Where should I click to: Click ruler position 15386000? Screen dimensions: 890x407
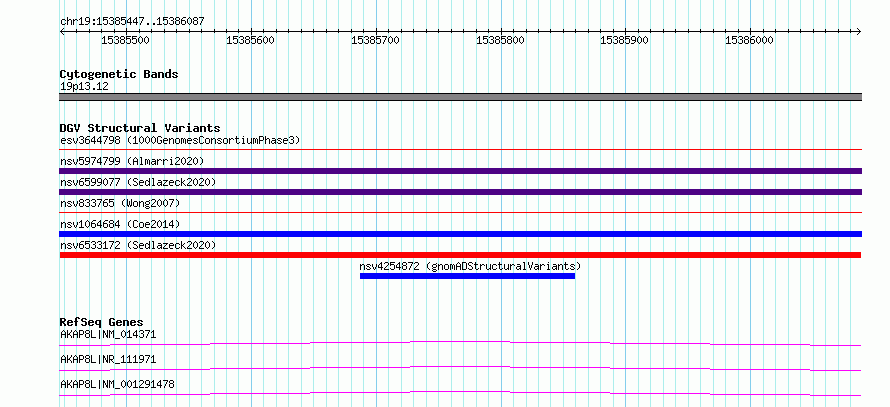tap(749, 40)
